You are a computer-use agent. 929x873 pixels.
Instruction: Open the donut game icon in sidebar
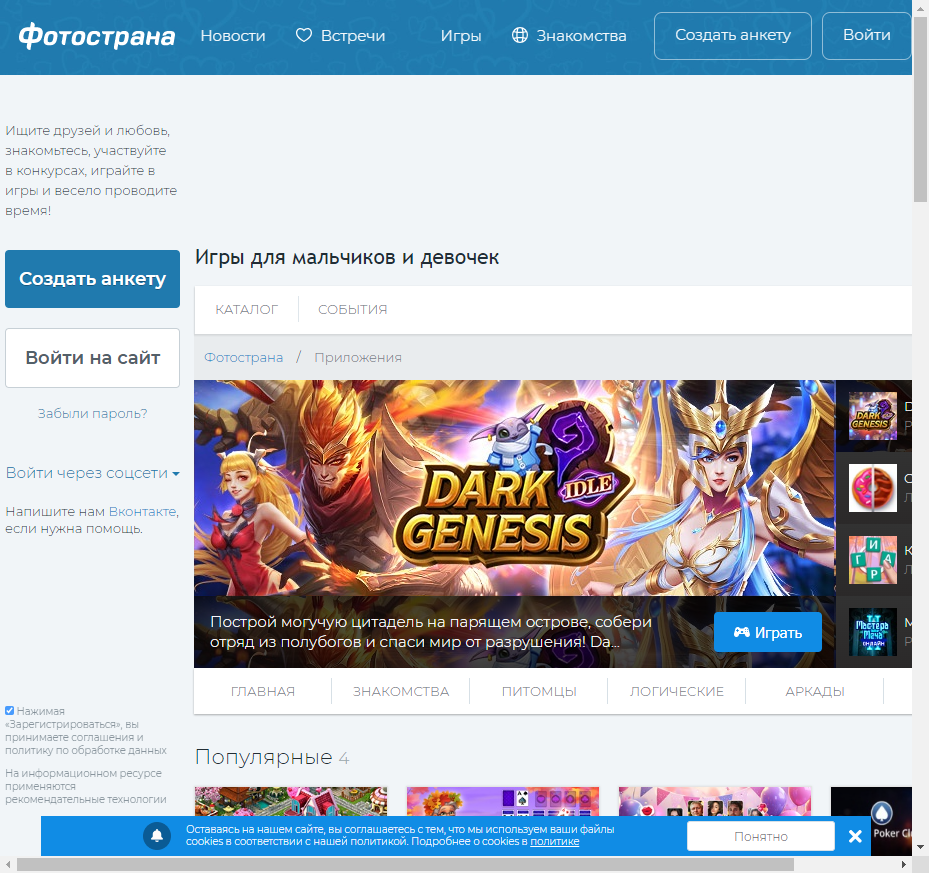coord(873,488)
